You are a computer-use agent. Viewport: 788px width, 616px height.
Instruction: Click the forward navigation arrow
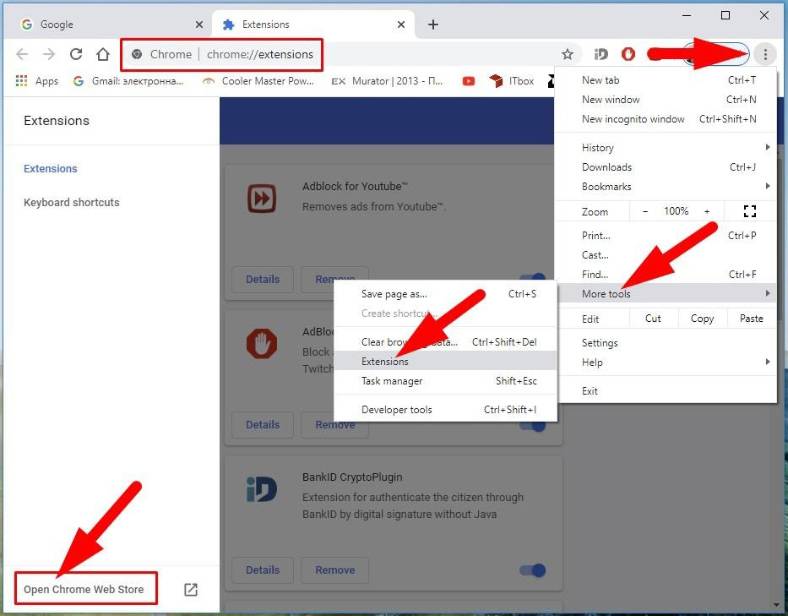coord(49,54)
